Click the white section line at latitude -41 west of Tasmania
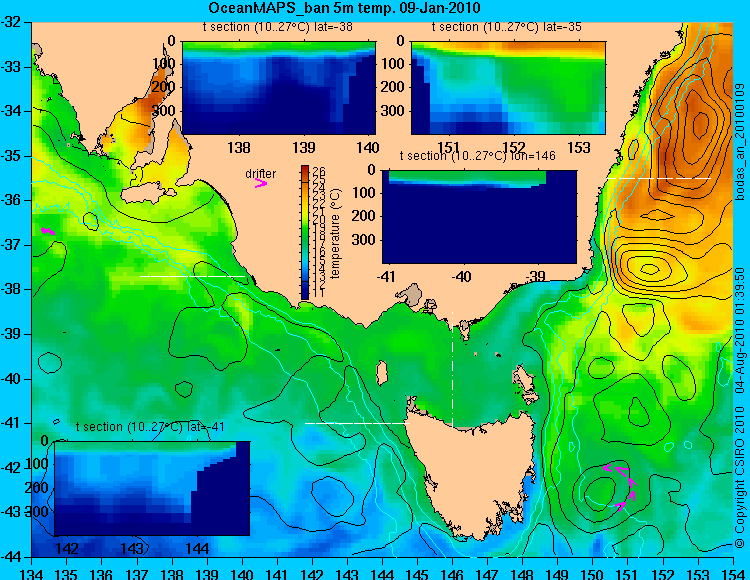 point(357,423)
